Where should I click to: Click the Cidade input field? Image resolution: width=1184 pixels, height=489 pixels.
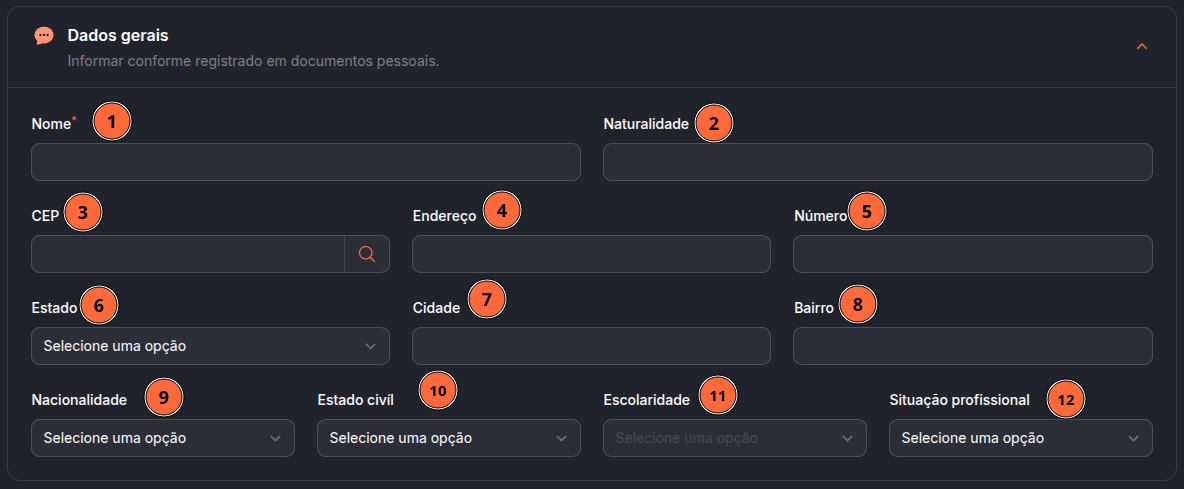(591, 346)
